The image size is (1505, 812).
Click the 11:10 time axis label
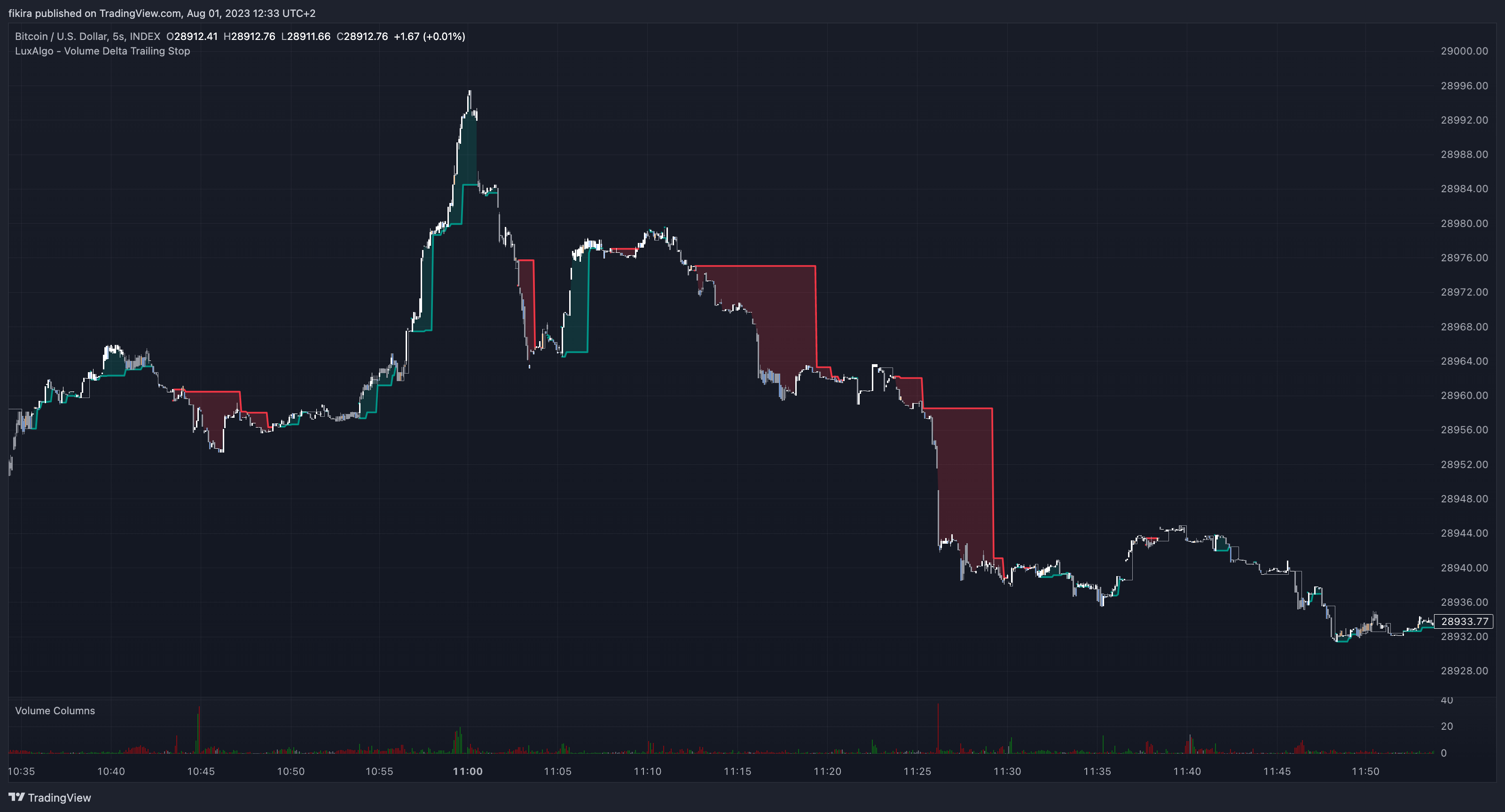pos(648,771)
